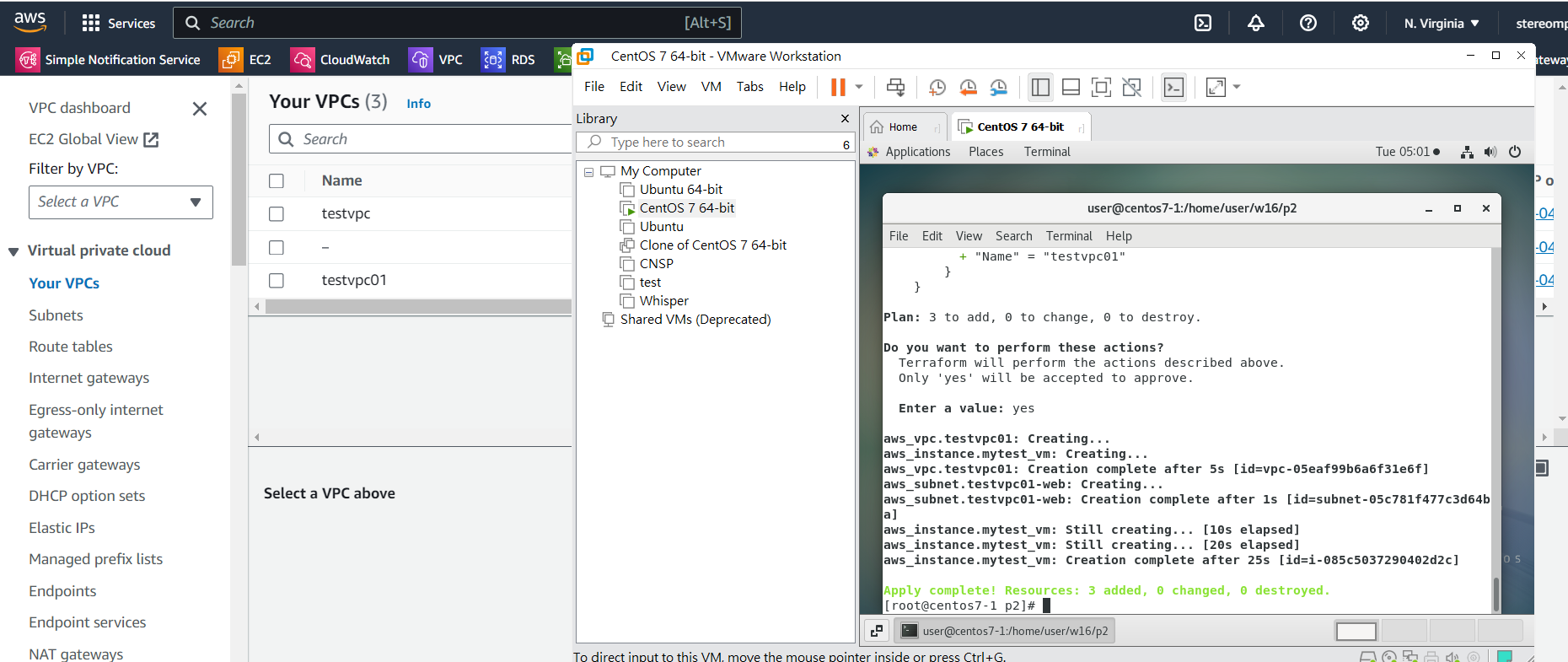Go to Route tables in the sidebar
The height and width of the screenshot is (662, 1568).
pos(71,347)
